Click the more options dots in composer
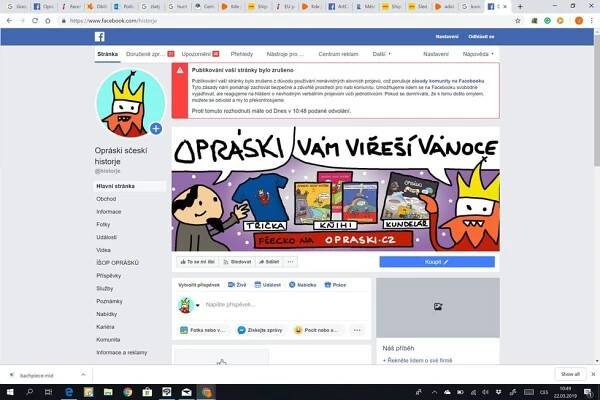 pyautogui.click(x=355, y=329)
